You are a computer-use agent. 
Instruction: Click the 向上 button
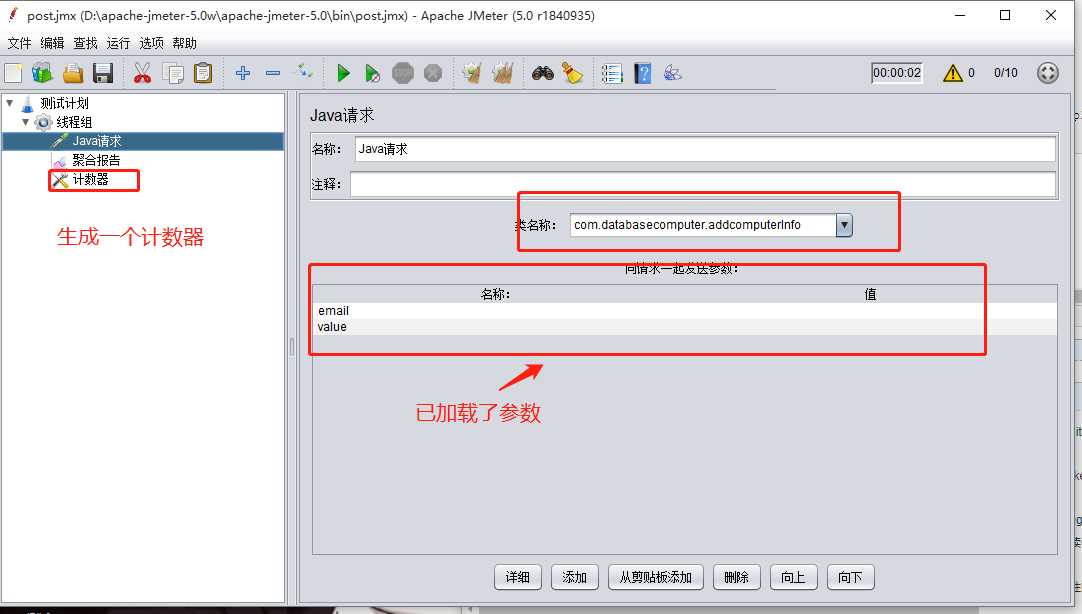tap(793, 577)
